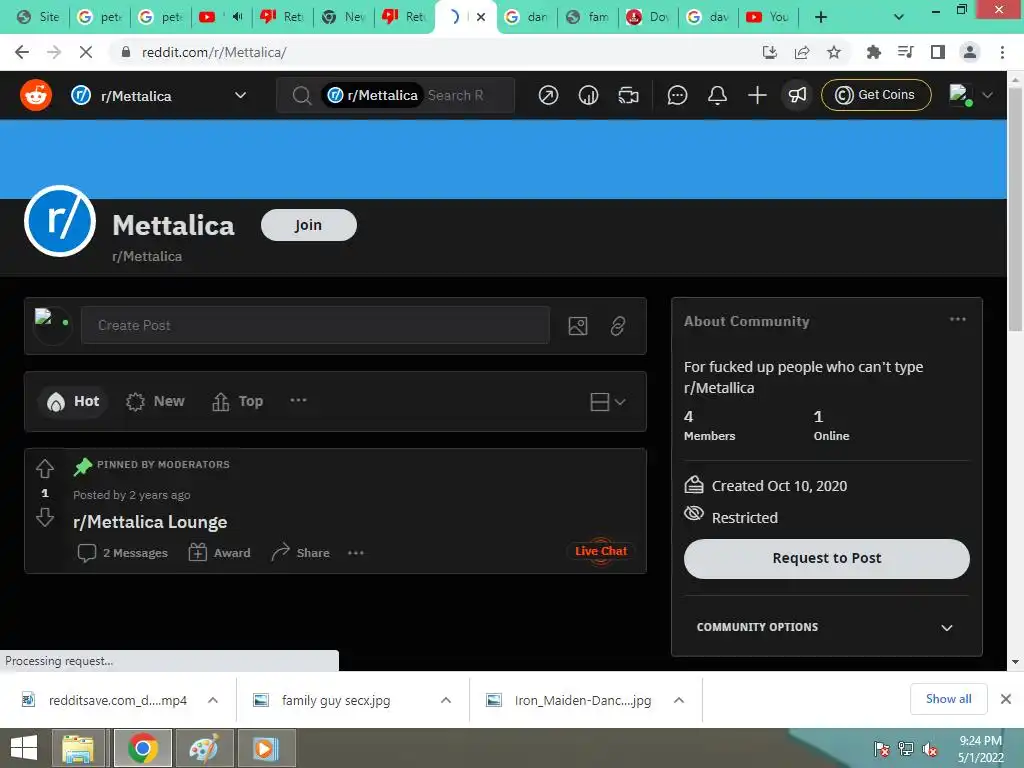Share the r/Mettalica Lounge post

pos(300,552)
